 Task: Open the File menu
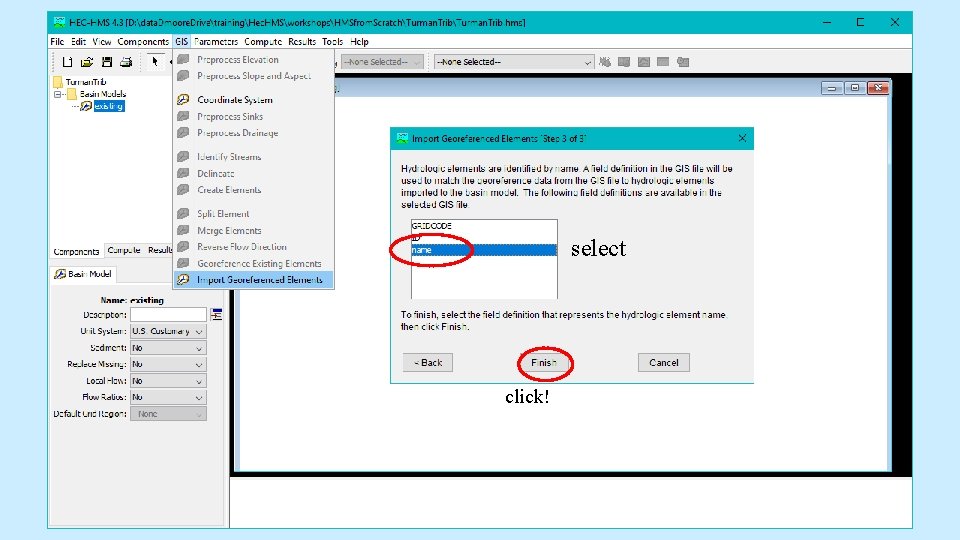(57, 42)
